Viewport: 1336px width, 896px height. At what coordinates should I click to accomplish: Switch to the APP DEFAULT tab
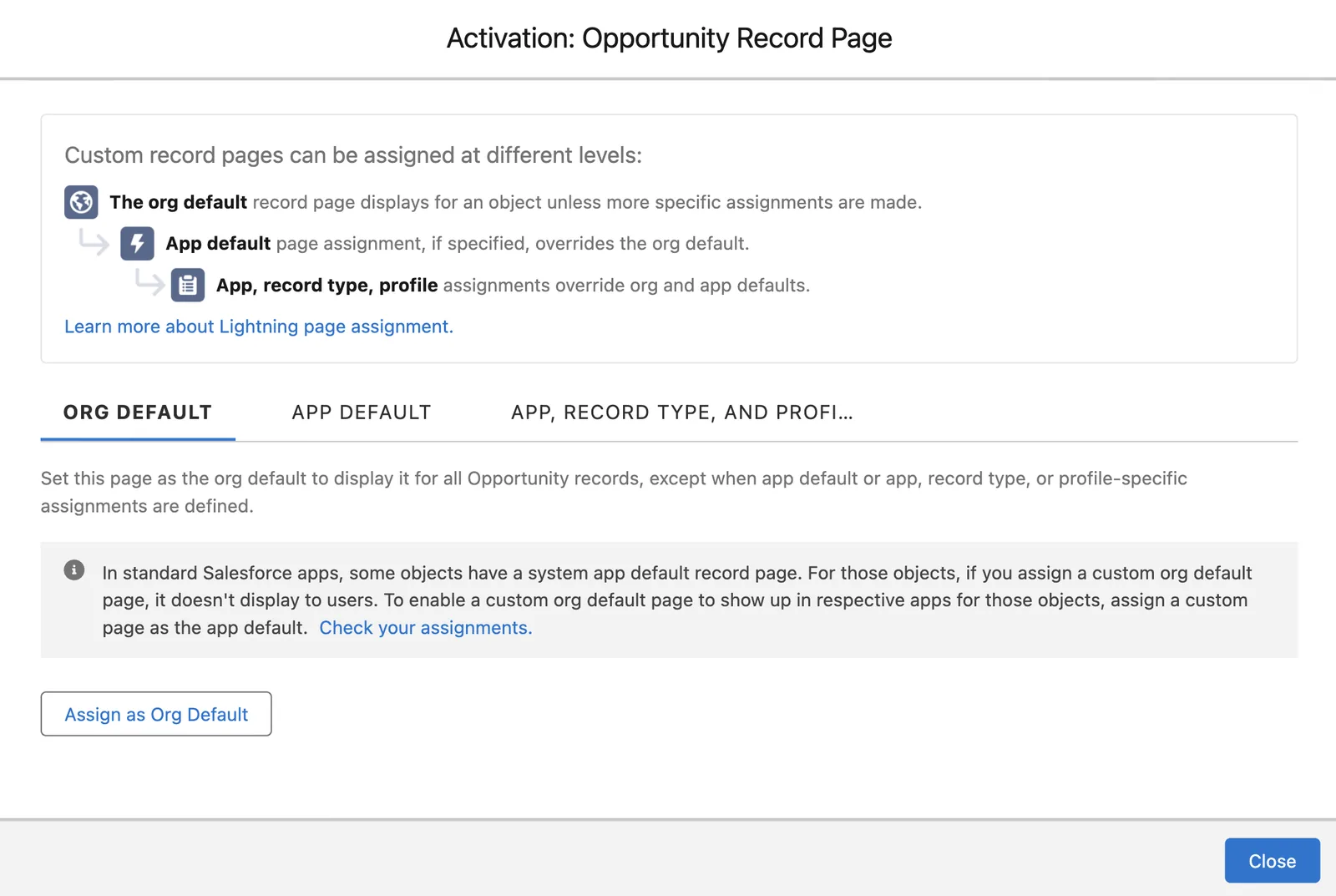[361, 413]
